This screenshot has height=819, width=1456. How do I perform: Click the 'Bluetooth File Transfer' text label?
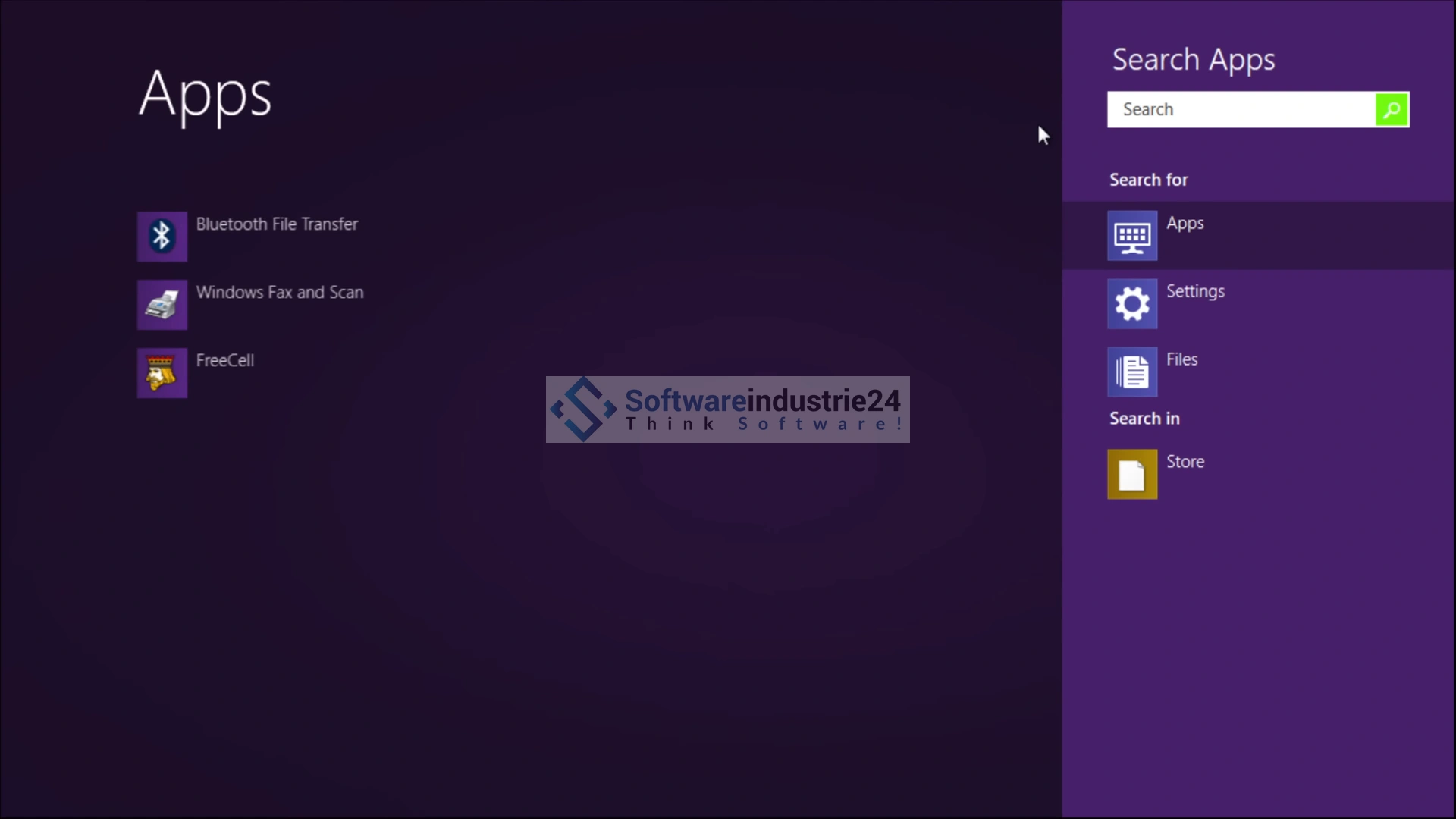pos(277,224)
